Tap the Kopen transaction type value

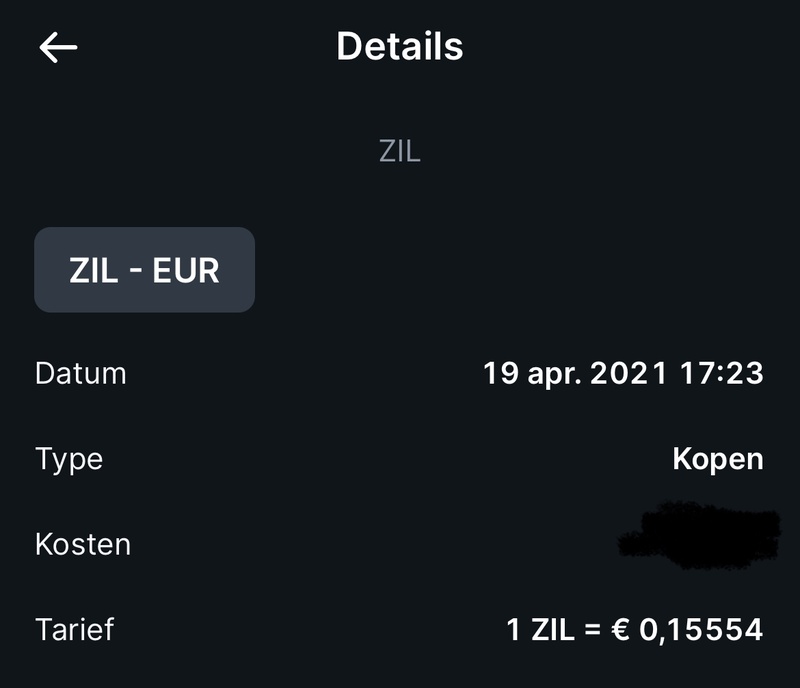[x=718, y=459]
